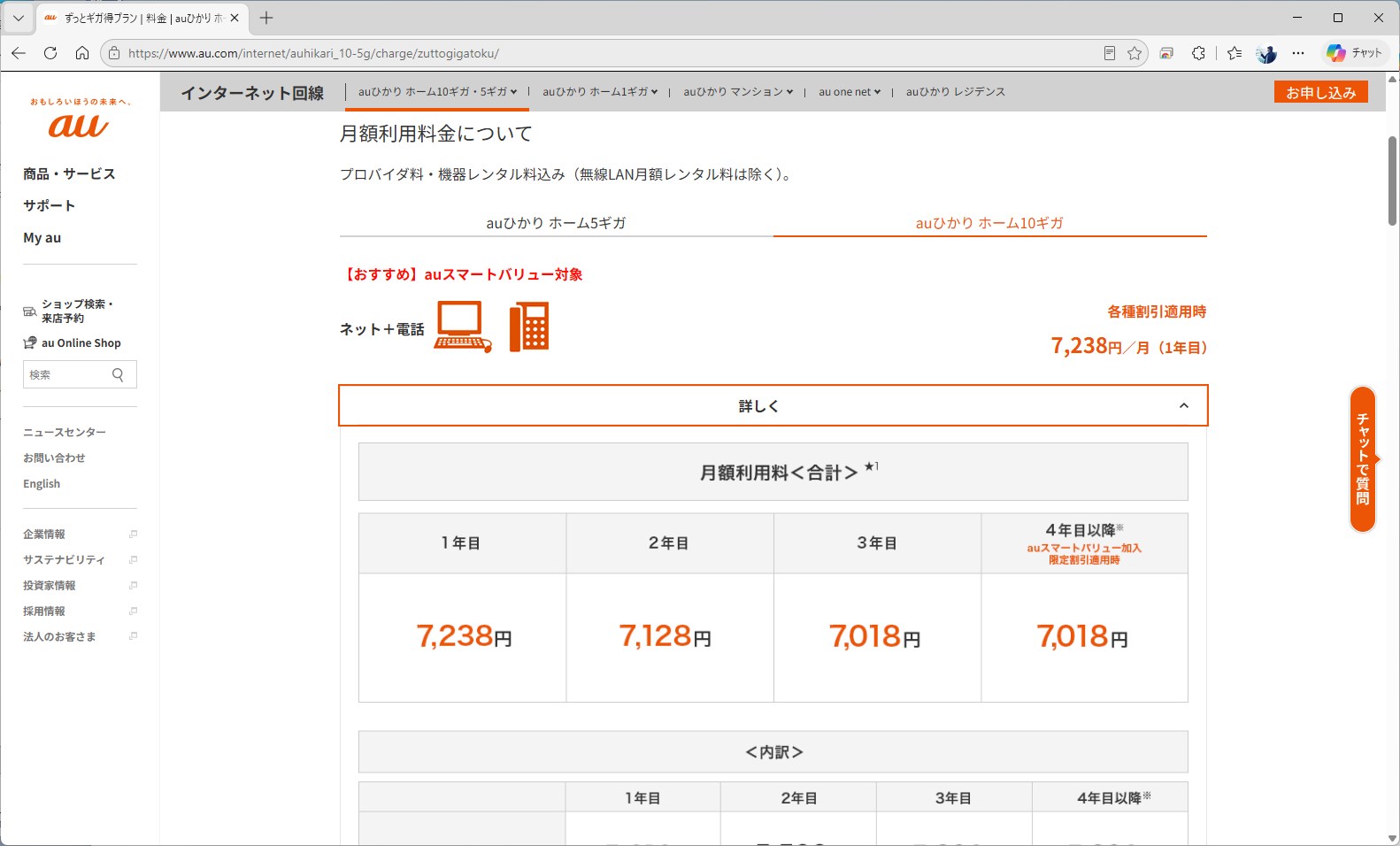Open 採用情報 link
Viewport: 1400px width, 846px height.
(x=80, y=611)
